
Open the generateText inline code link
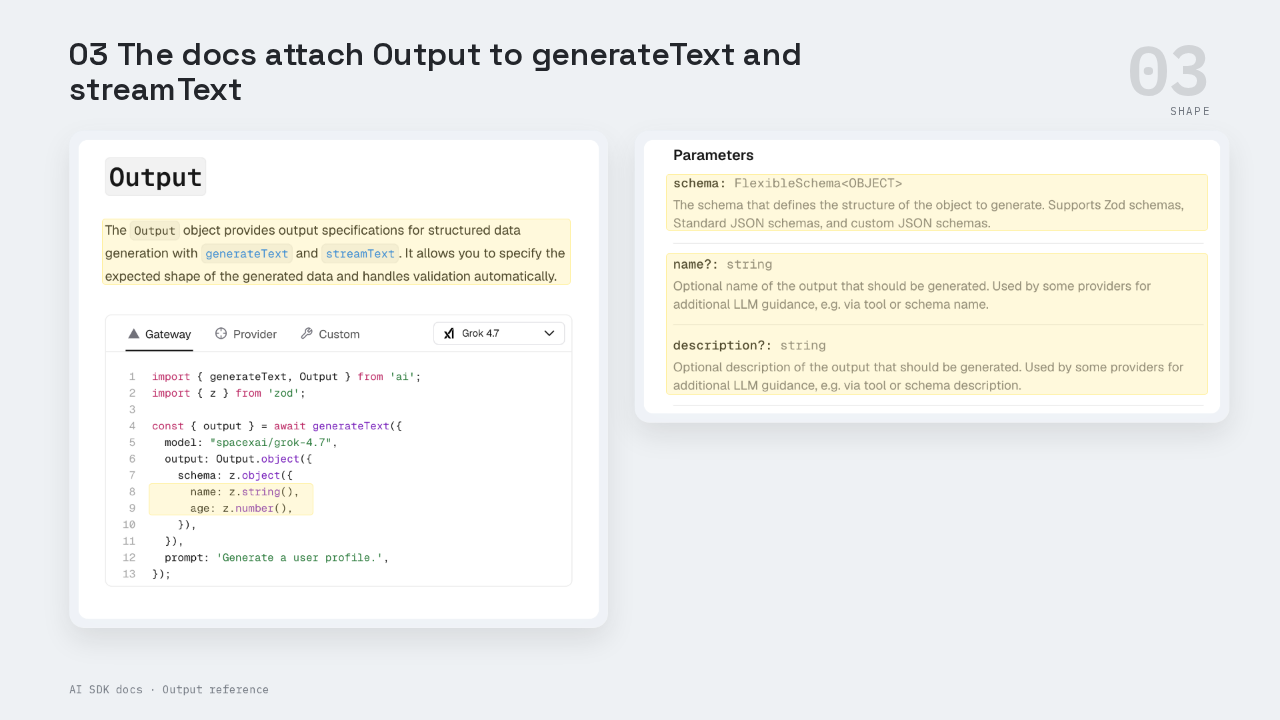pyautogui.click(x=247, y=254)
